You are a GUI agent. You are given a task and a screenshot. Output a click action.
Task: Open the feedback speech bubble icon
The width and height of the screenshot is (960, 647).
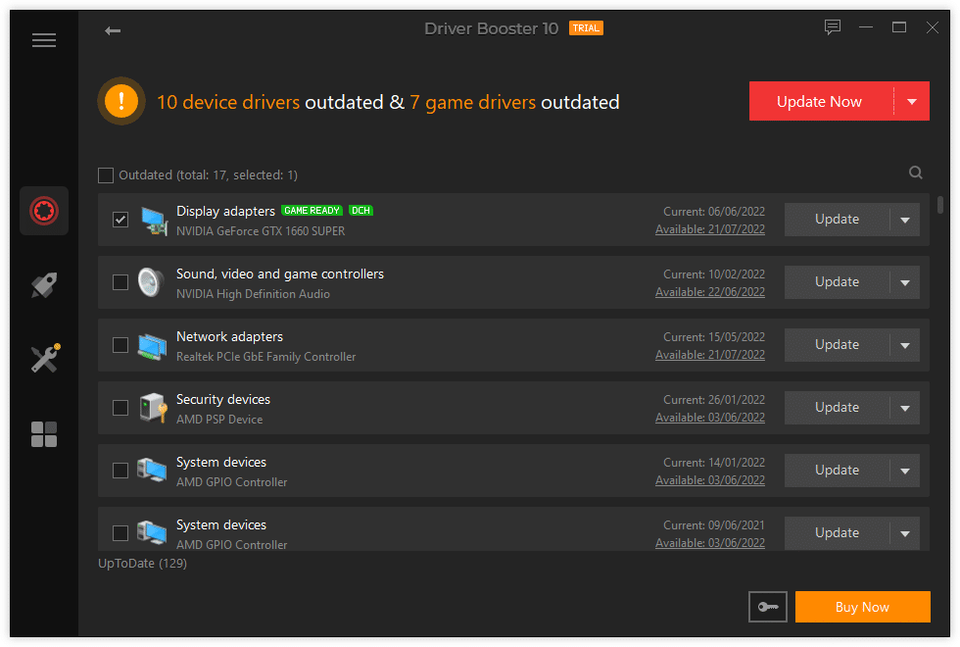(x=832, y=28)
